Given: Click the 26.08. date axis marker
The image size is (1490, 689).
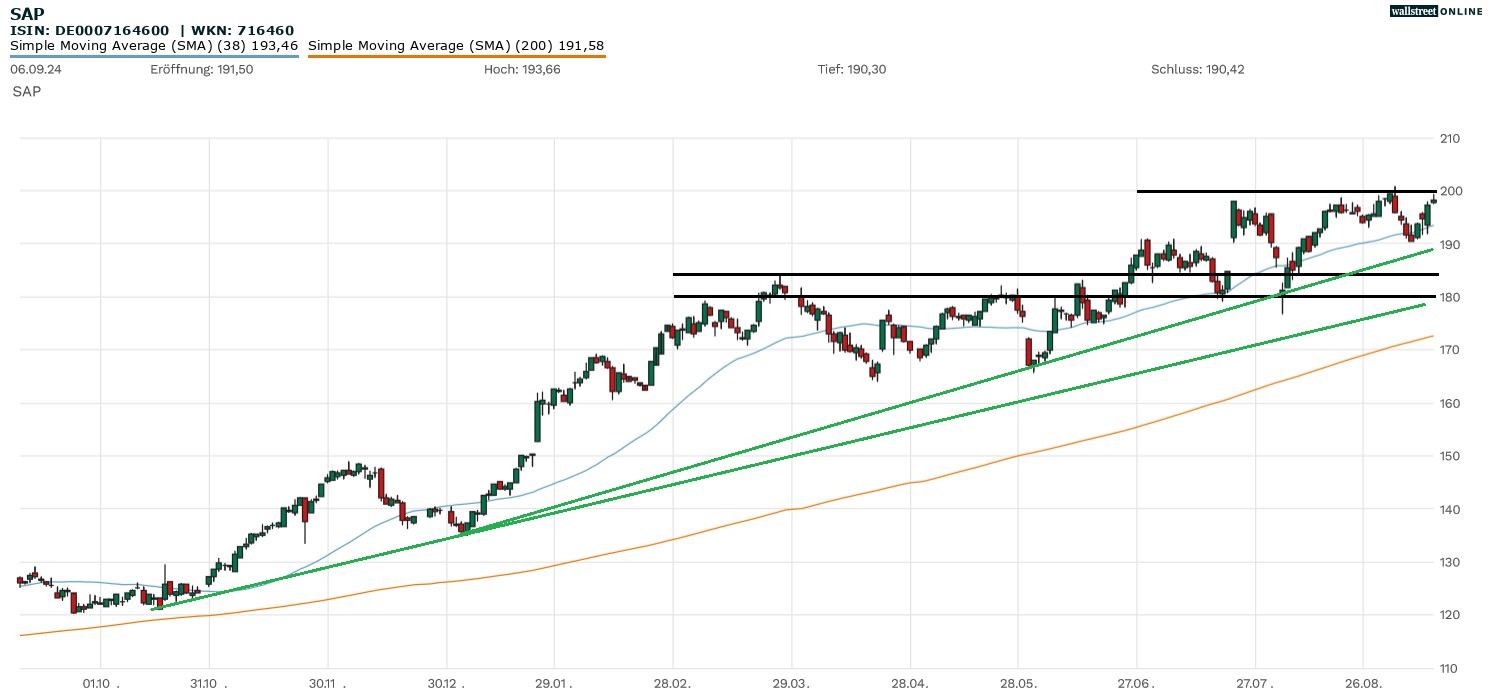Looking at the screenshot, I should (1365, 682).
